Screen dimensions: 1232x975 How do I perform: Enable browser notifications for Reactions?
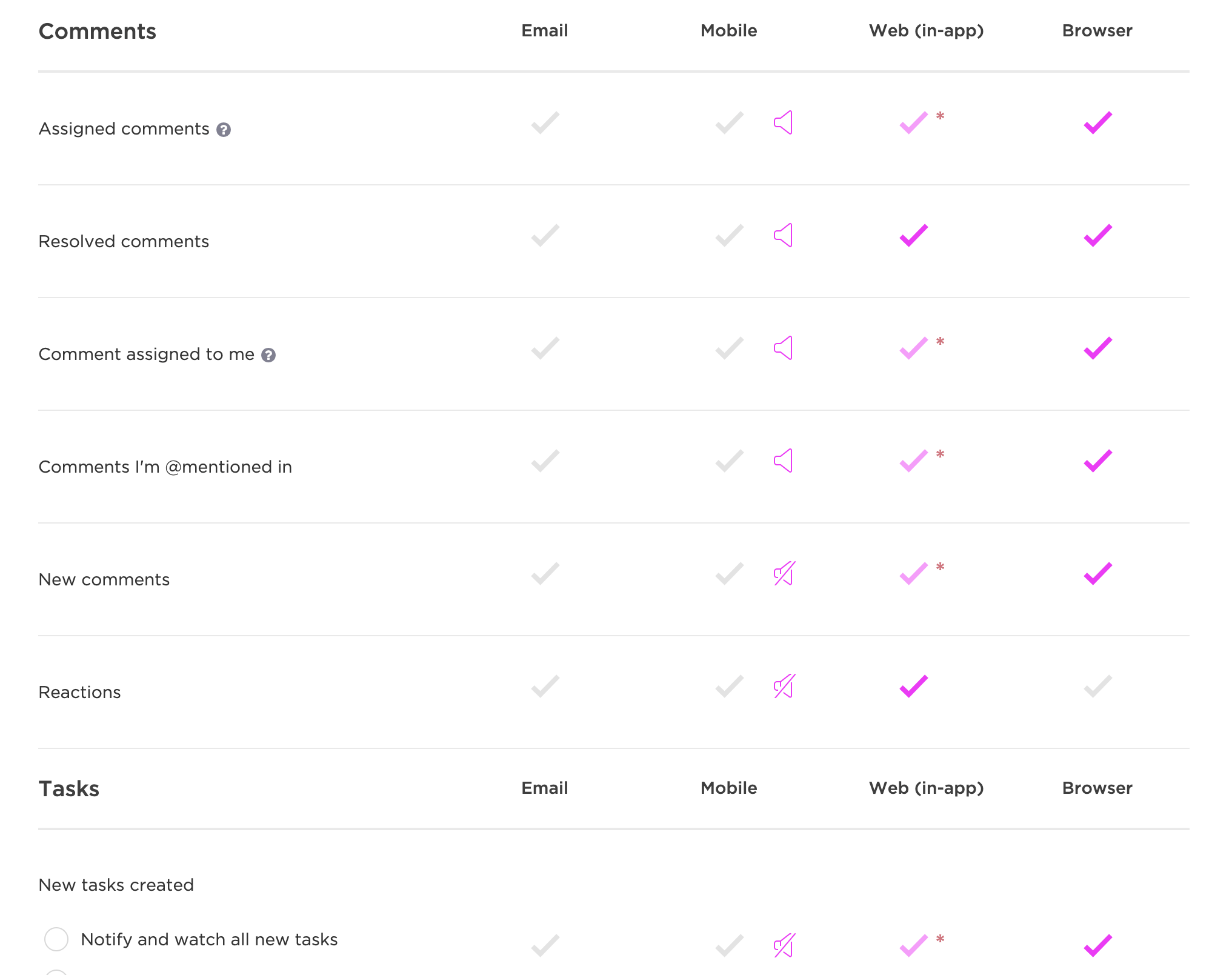pyautogui.click(x=1097, y=687)
